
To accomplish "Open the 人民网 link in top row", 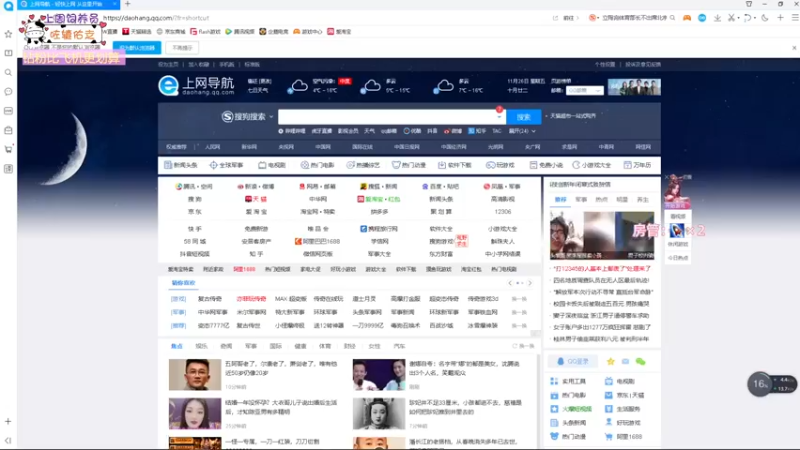I will tap(212, 147).
